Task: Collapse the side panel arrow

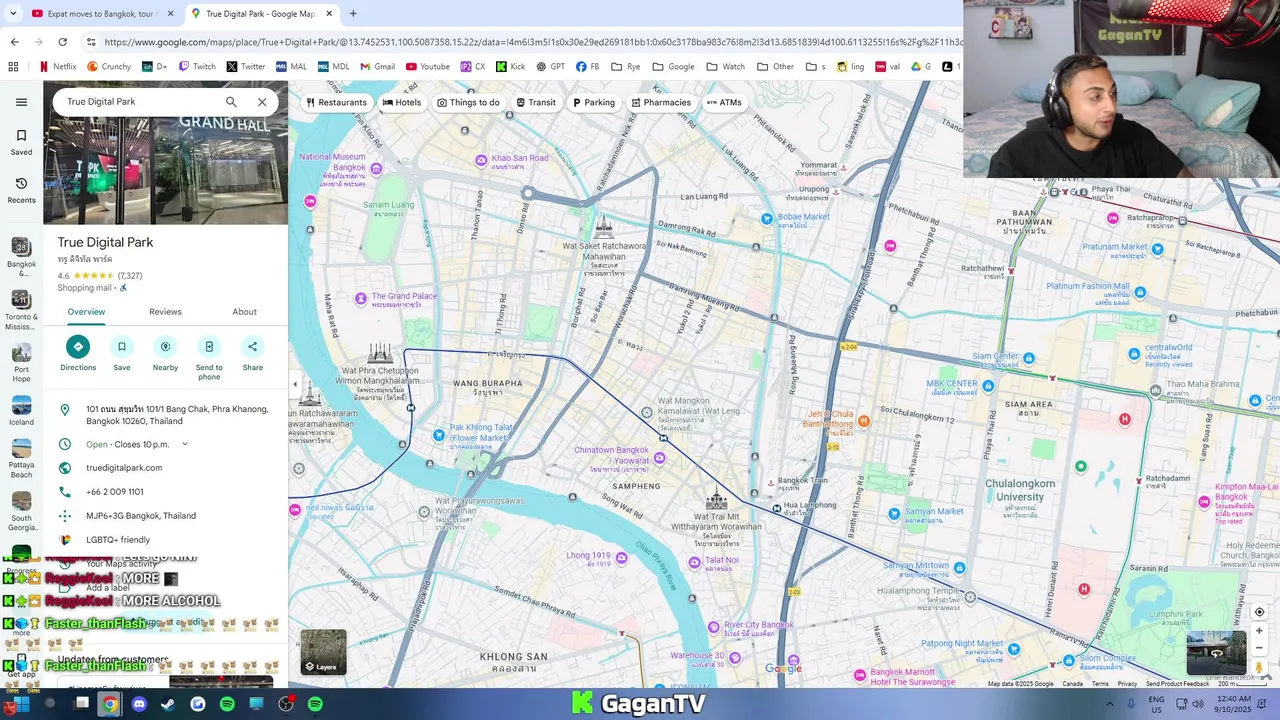Action: coord(294,384)
